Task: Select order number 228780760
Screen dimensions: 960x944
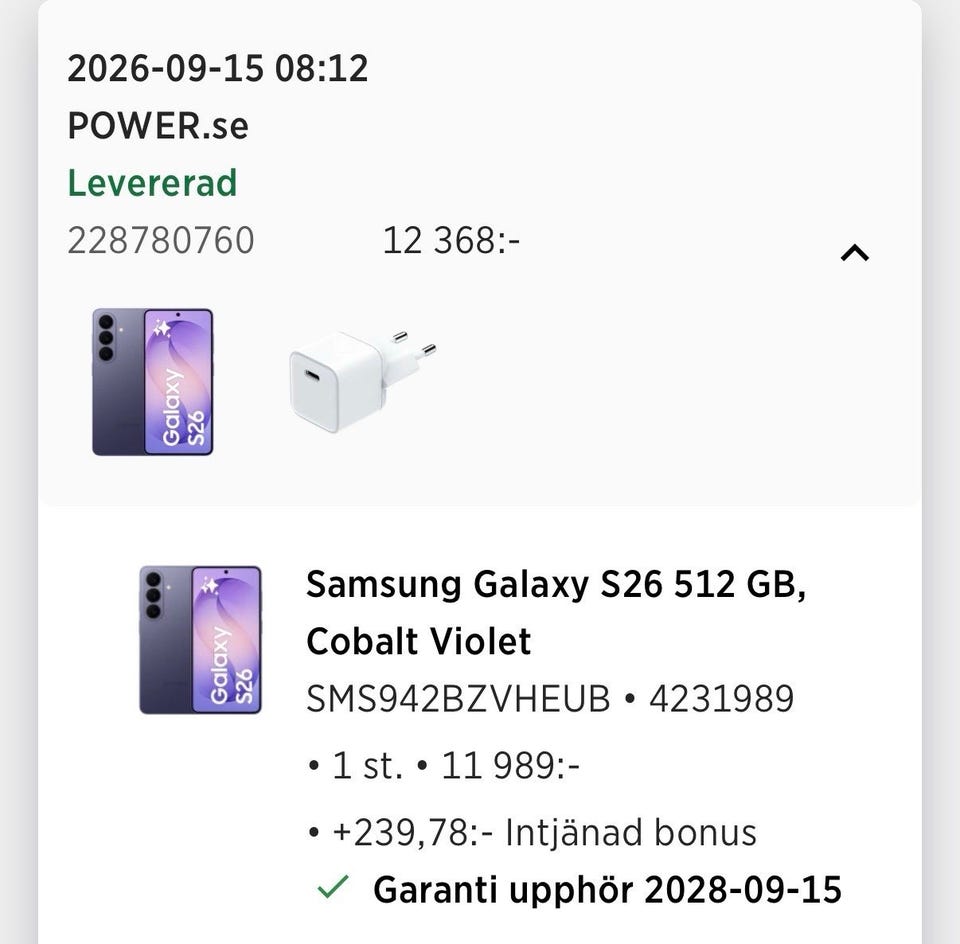Action: [x=160, y=240]
